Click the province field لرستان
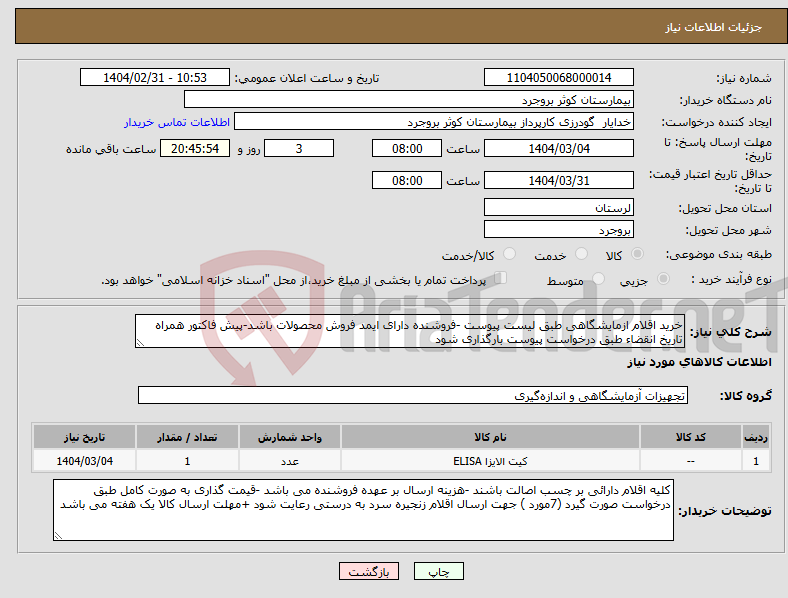This screenshot has height=598, width=788. 558,207
